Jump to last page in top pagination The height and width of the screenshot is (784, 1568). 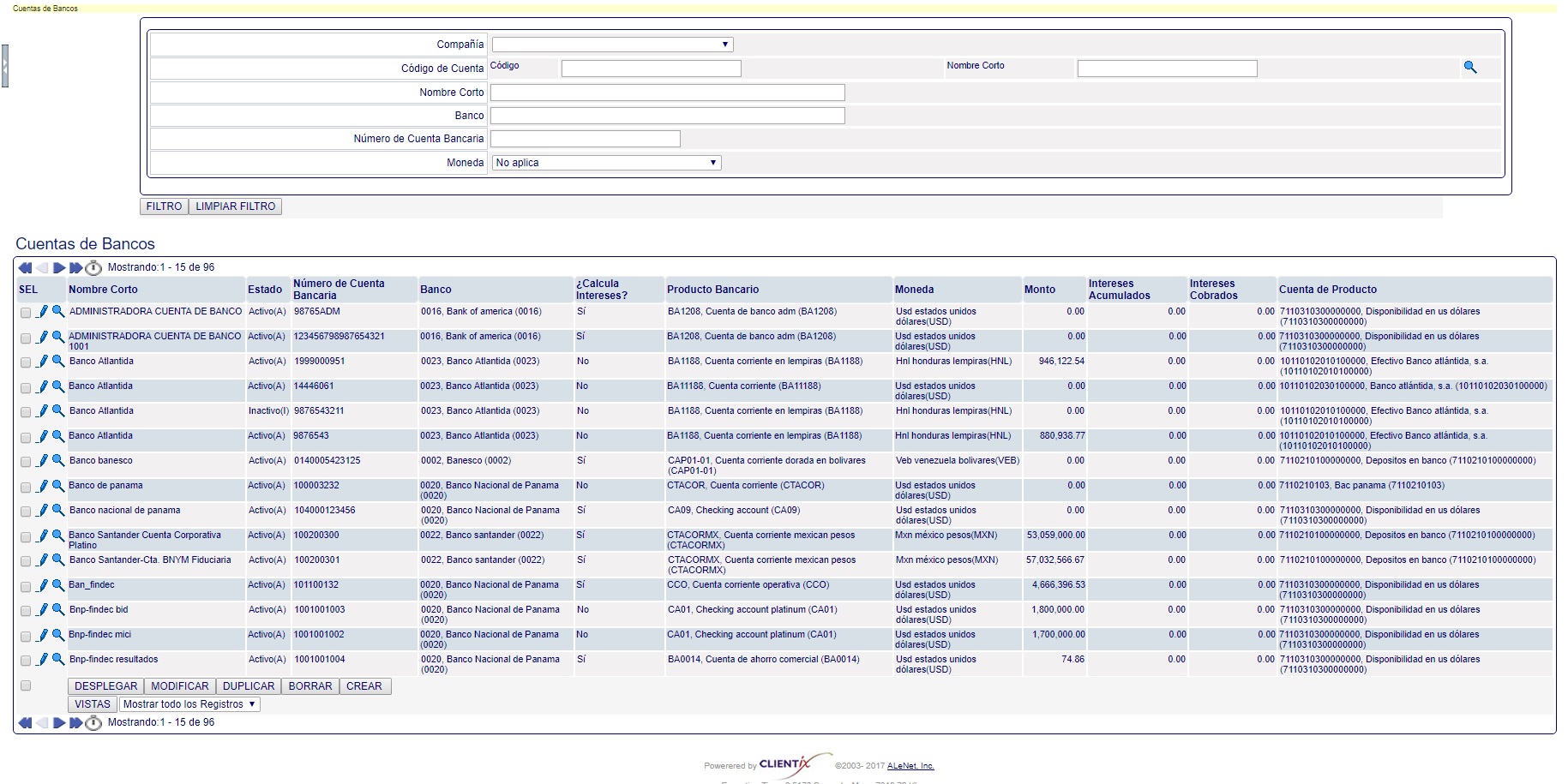pyautogui.click(x=75, y=268)
